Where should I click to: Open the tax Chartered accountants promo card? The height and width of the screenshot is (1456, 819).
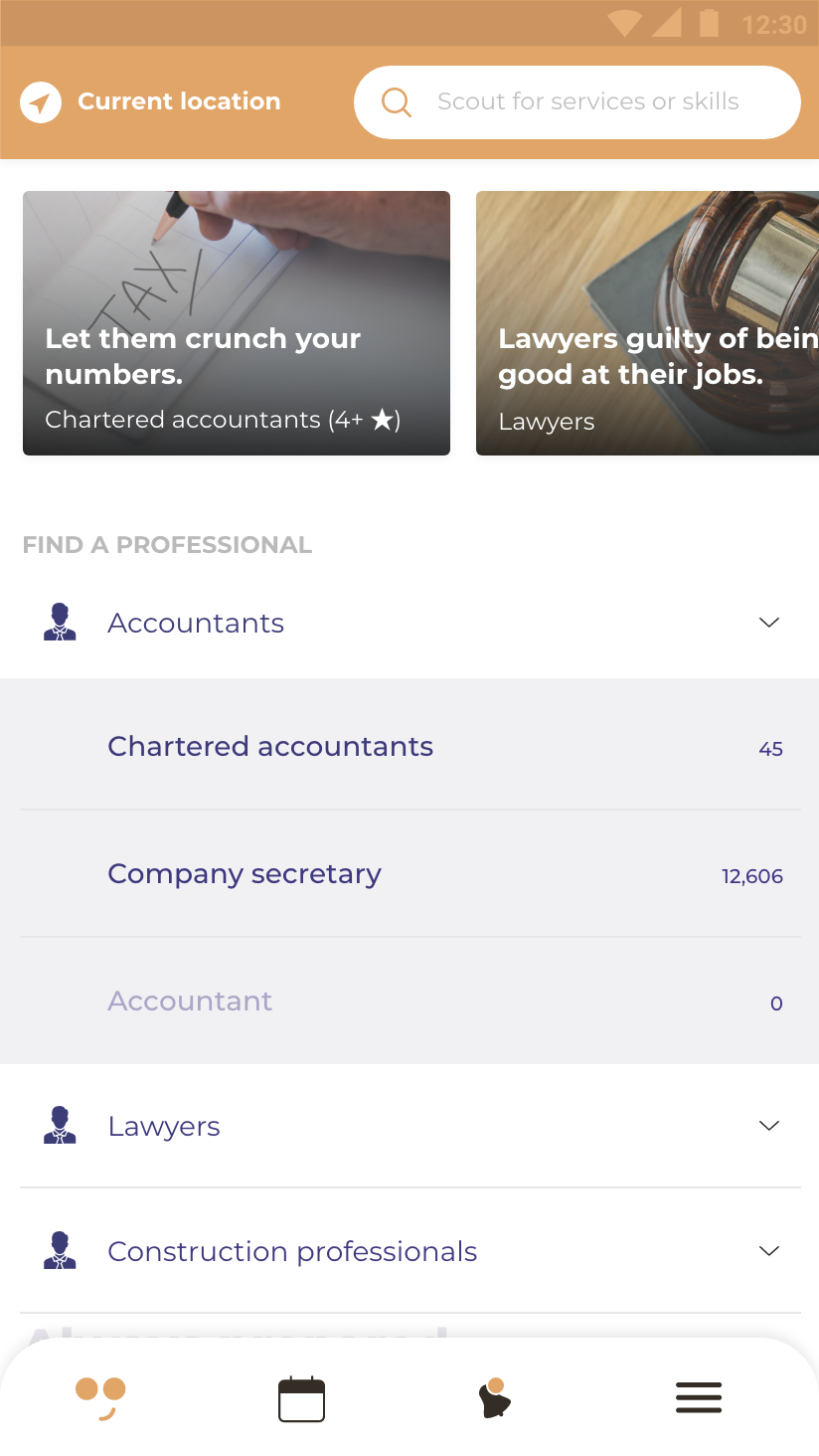click(237, 323)
